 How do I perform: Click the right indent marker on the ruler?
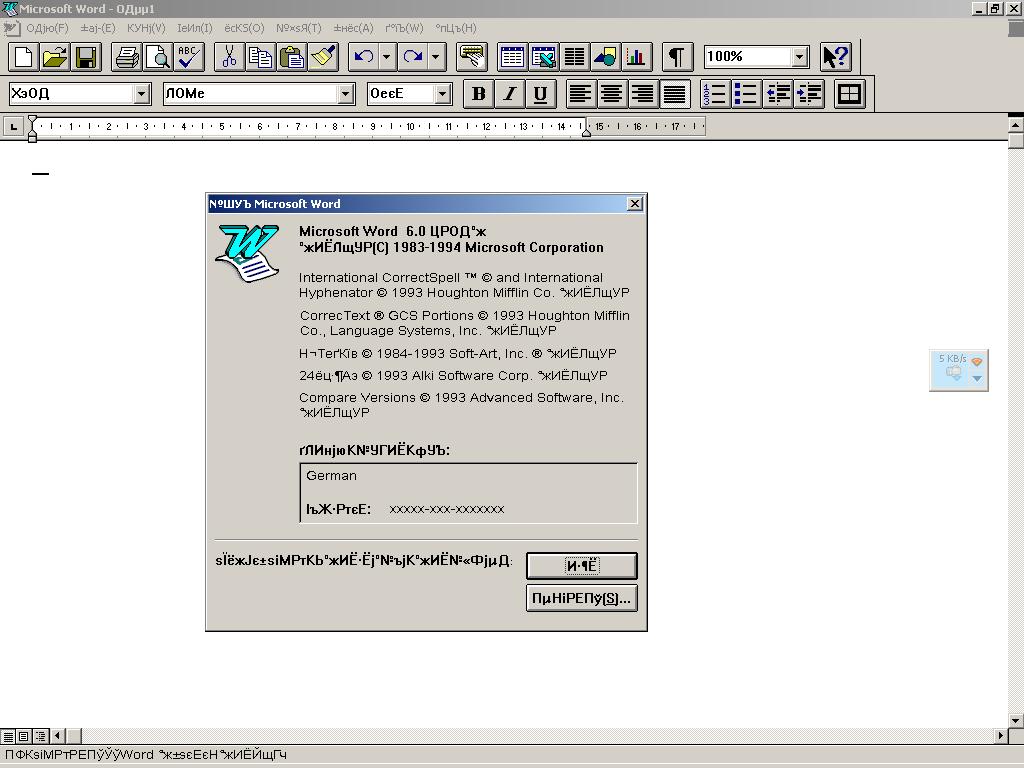coord(586,132)
